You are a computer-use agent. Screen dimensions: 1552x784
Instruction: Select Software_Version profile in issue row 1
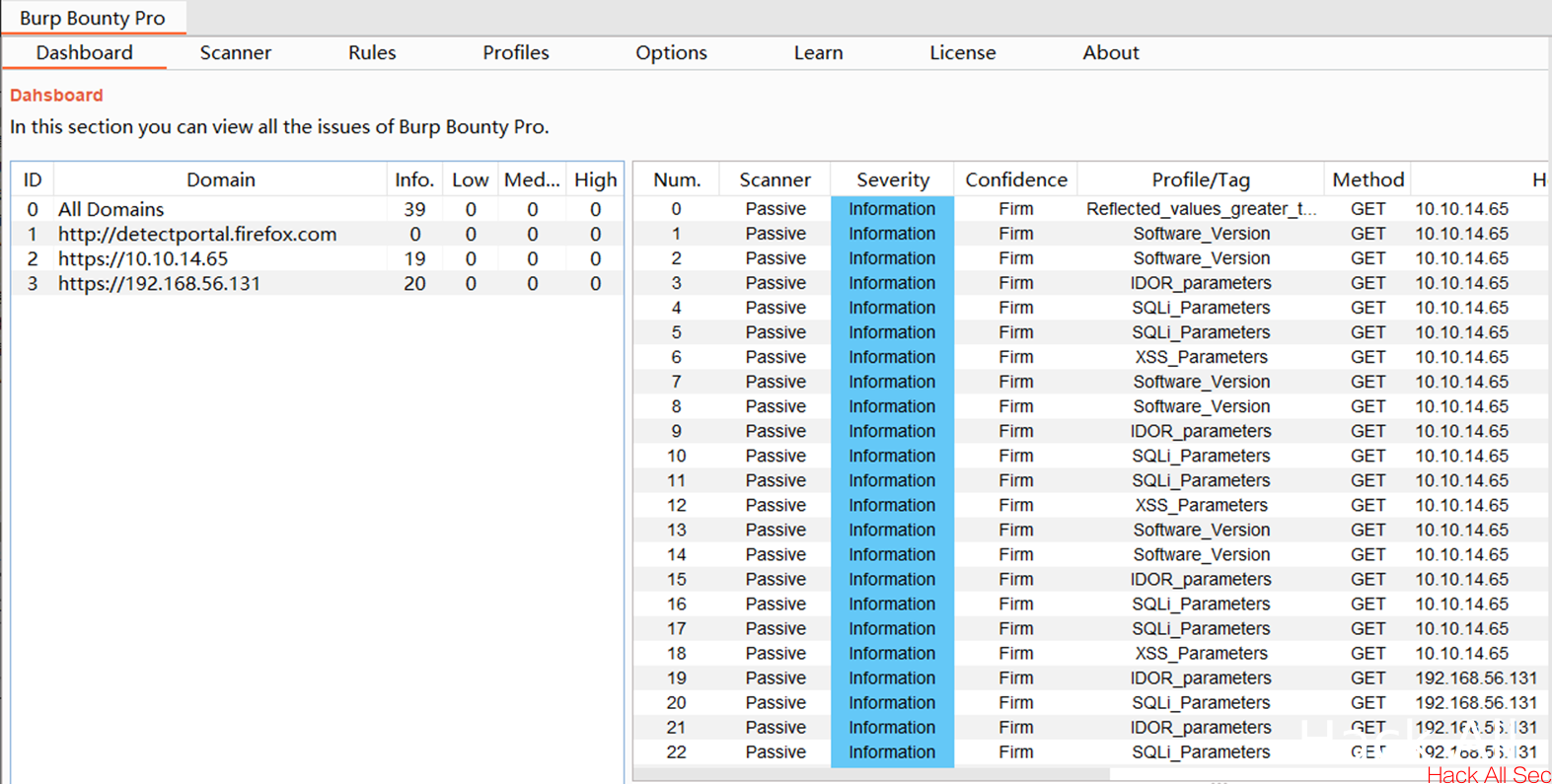(x=1201, y=234)
